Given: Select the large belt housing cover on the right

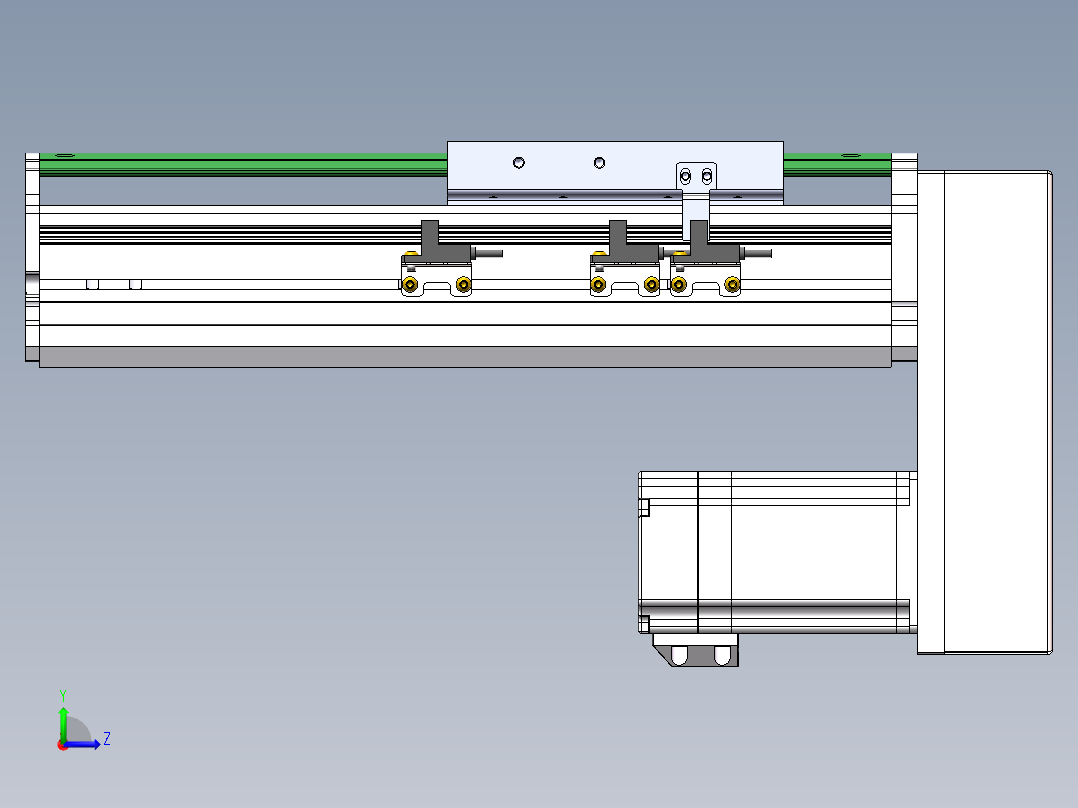Looking at the screenshot, I should [x=996, y=412].
